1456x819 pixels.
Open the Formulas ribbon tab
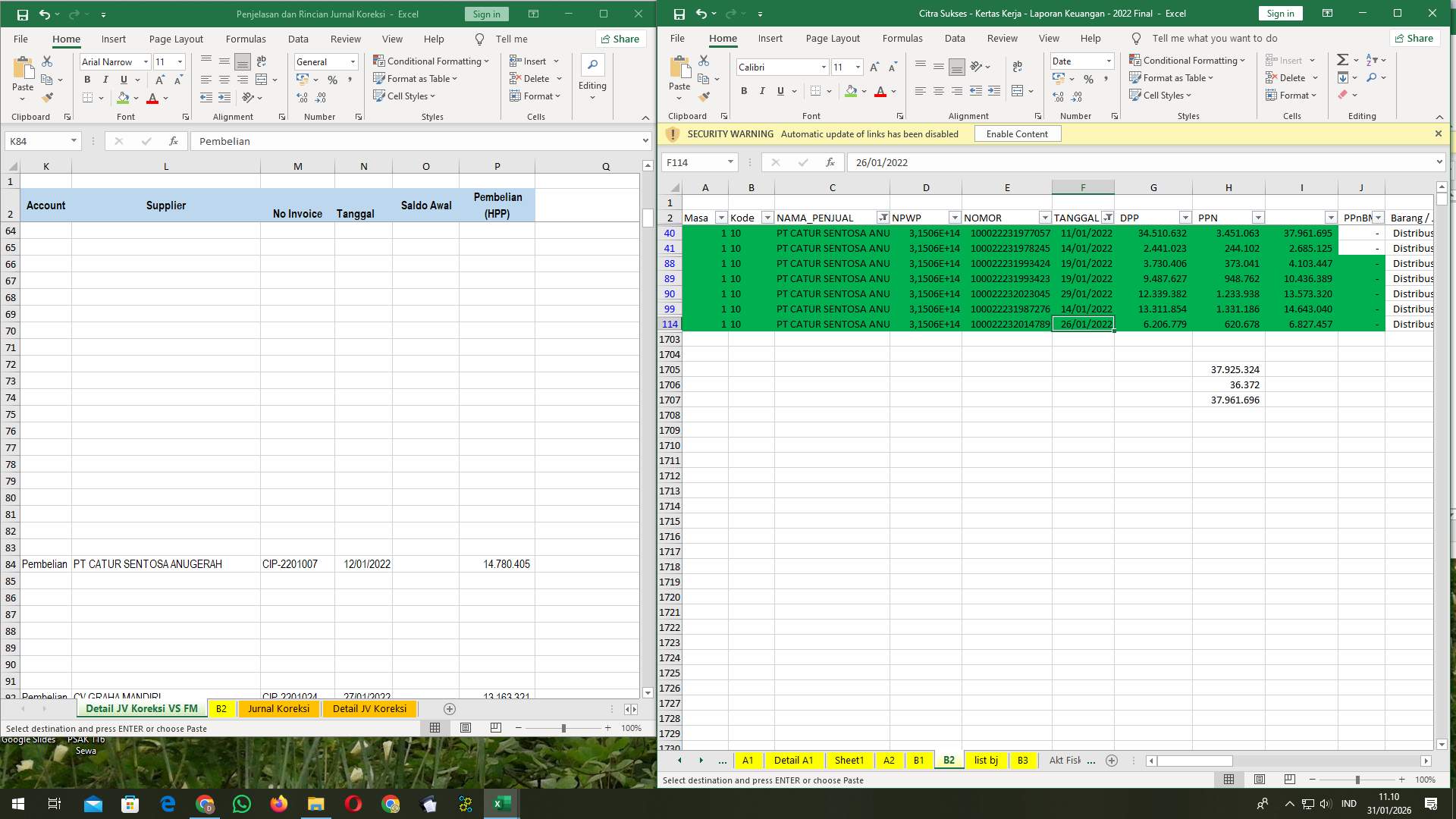click(x=246, y=39)
